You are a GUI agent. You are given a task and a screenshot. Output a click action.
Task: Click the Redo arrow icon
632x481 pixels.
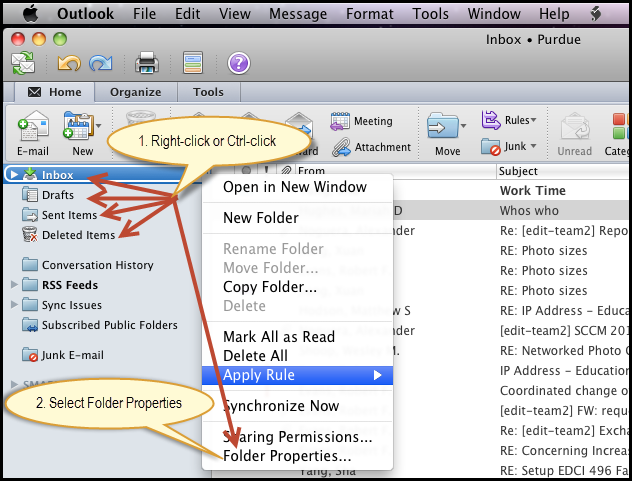pos(101,63)
